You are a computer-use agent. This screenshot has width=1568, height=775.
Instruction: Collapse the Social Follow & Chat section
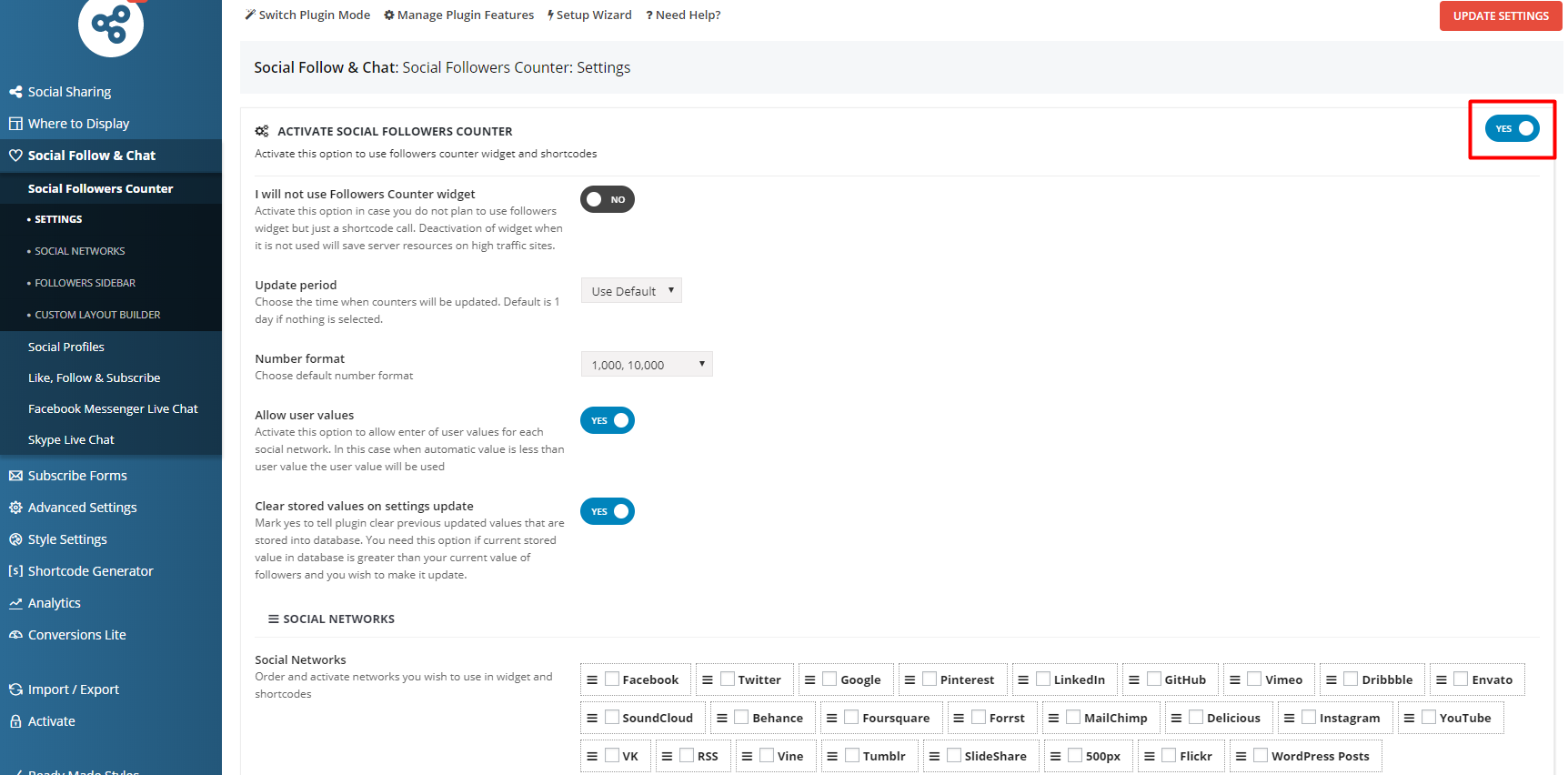92,156
